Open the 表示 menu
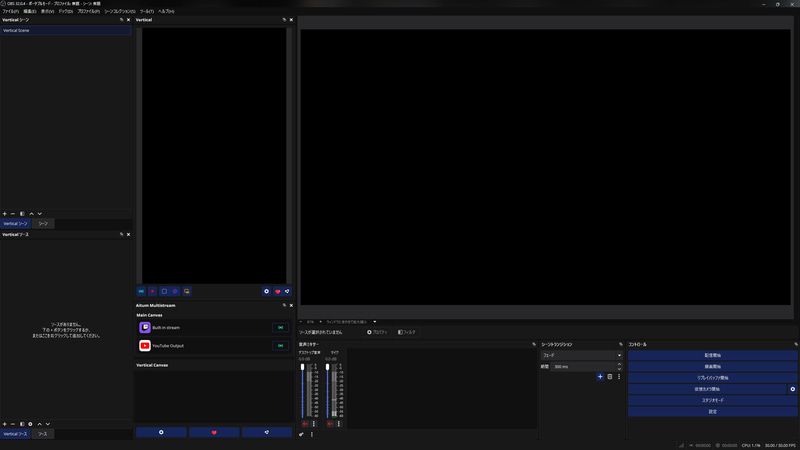 47,11
